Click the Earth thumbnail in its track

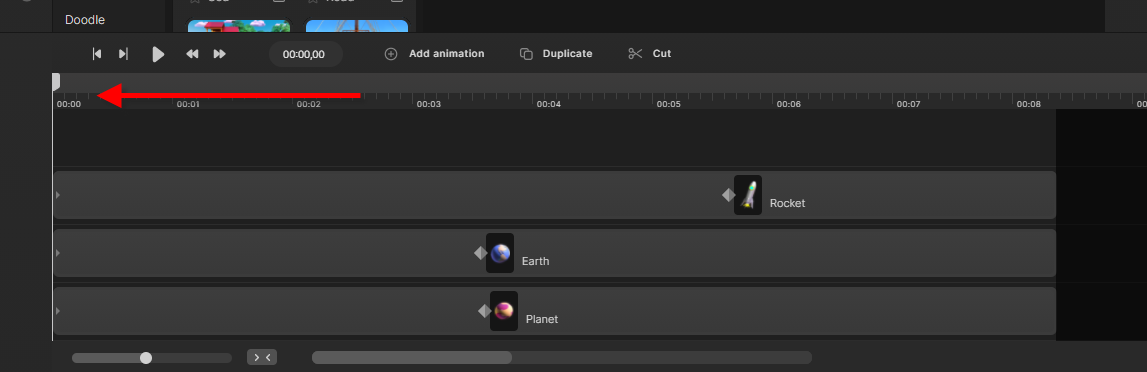pos(500,253)
